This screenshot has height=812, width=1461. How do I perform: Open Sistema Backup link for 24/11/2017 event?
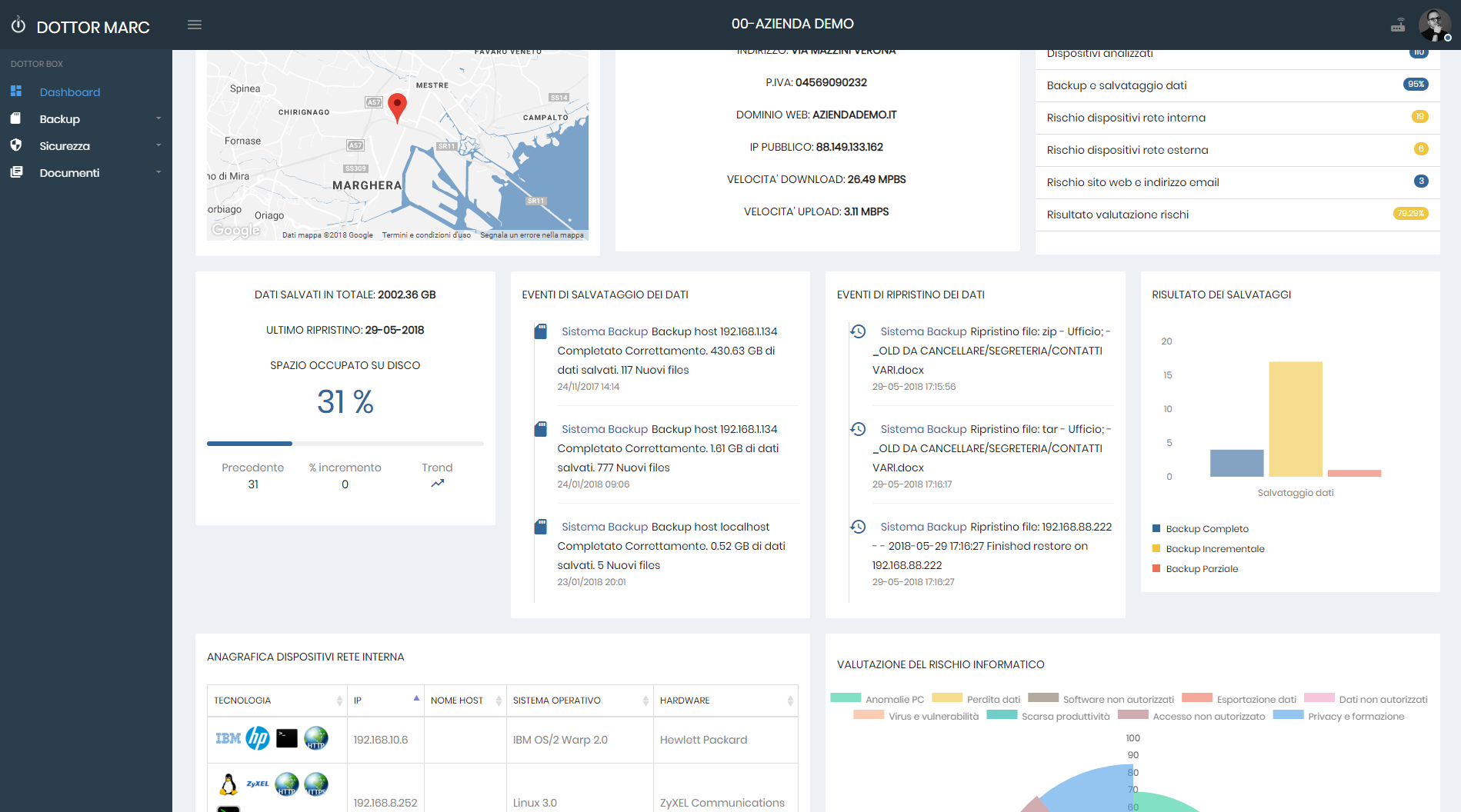pos(605,331)
